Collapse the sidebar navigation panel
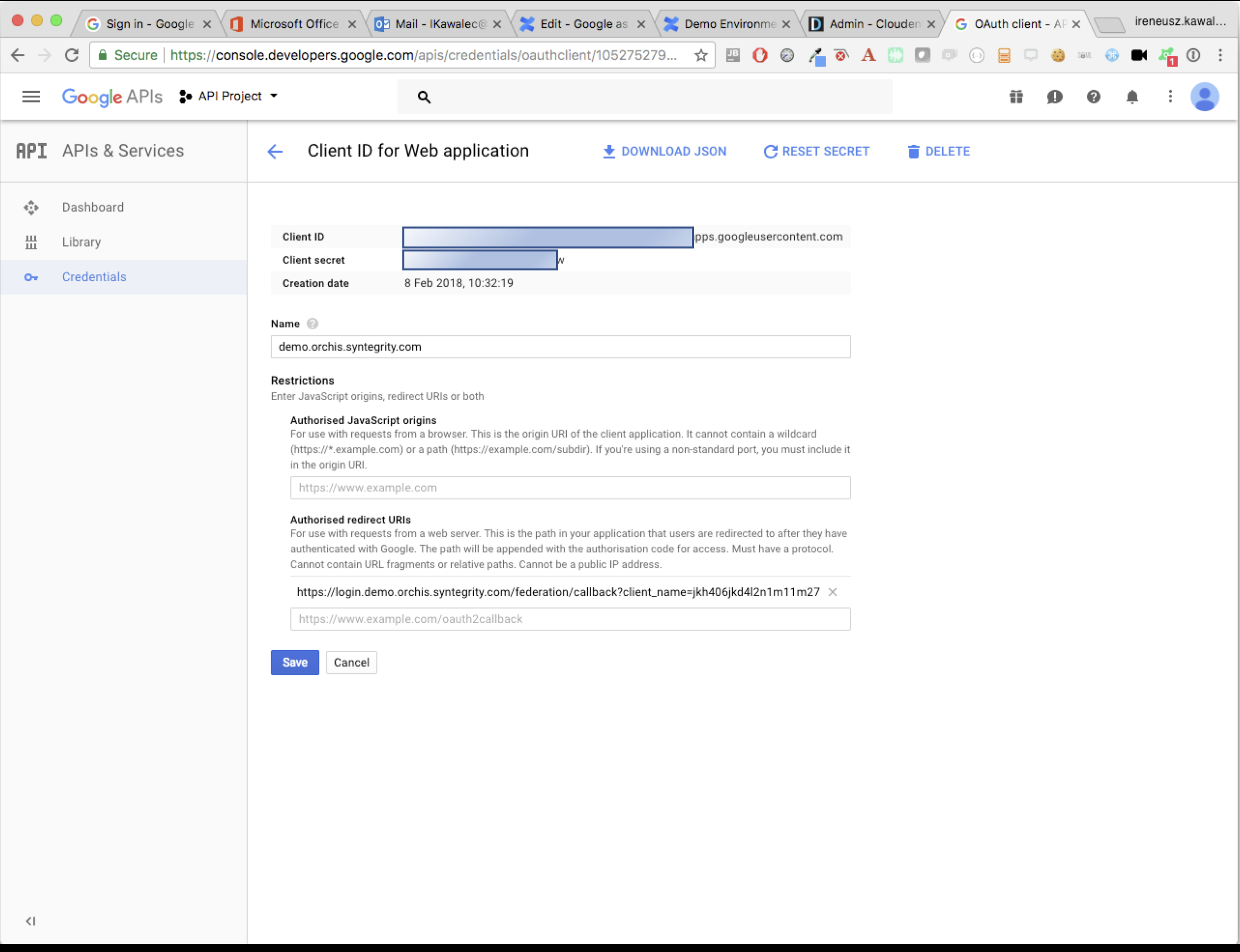Image resolution: width=1240 pixels, height=952 pixels. pos(30,921)
